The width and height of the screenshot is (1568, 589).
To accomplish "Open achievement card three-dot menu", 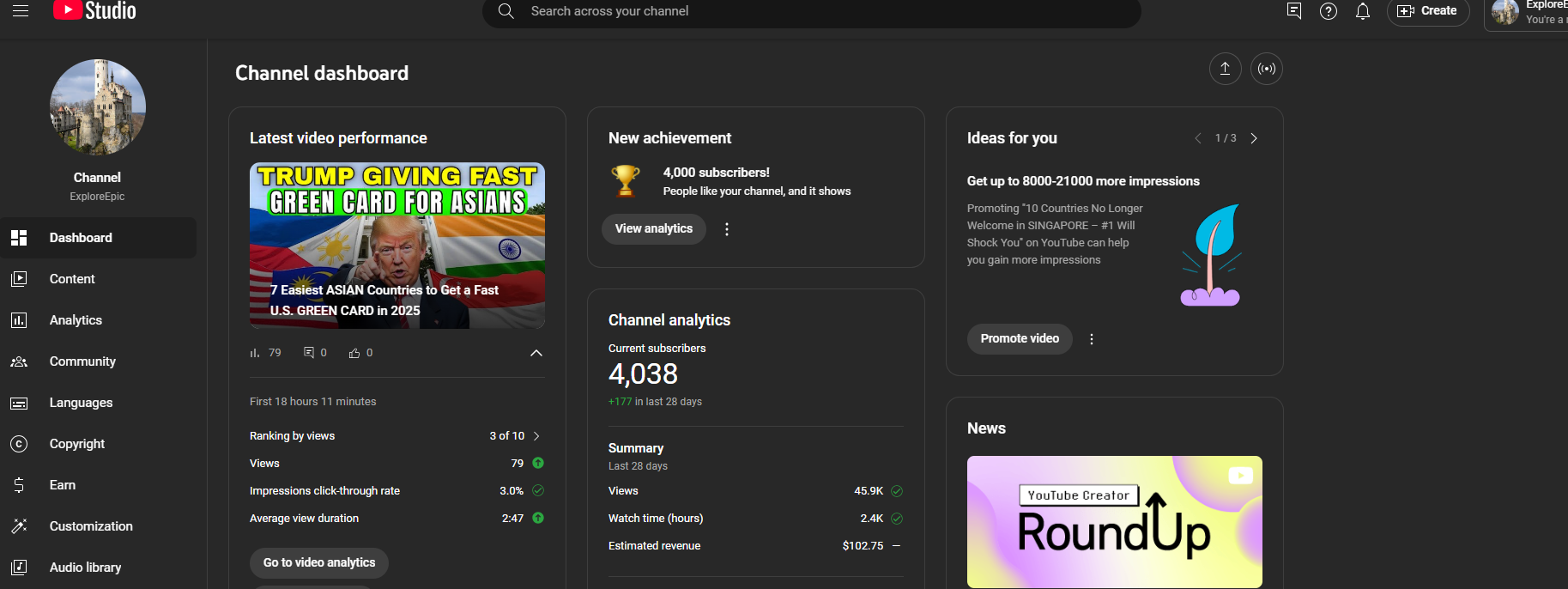I will [727, 229].
